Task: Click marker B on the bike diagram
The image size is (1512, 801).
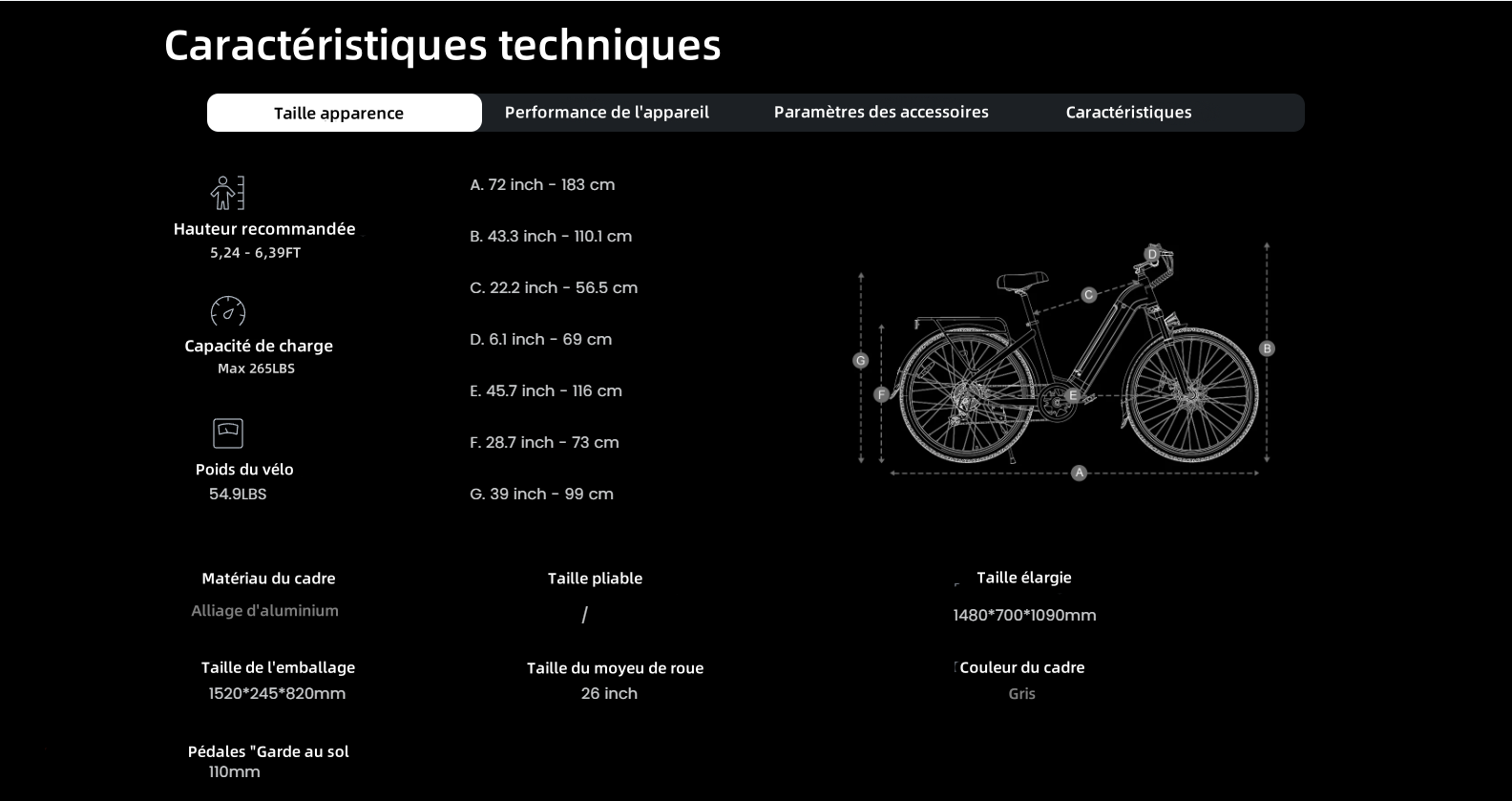Action: [1267, 348]
